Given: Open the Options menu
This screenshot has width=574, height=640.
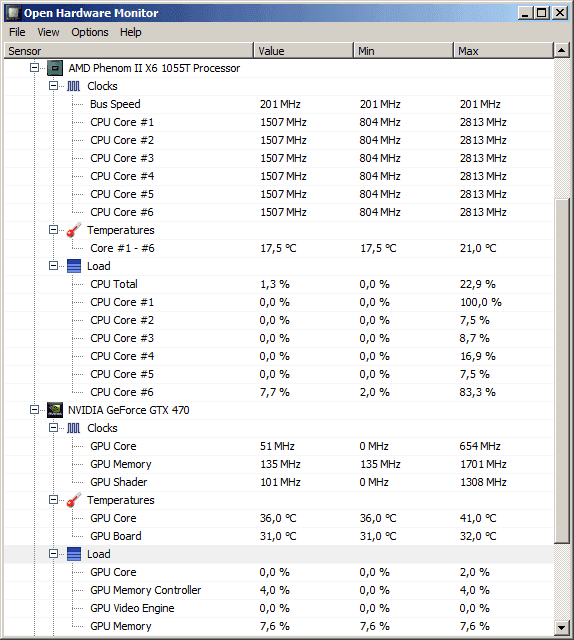Looking at the screenshot, I should (90, 32).
